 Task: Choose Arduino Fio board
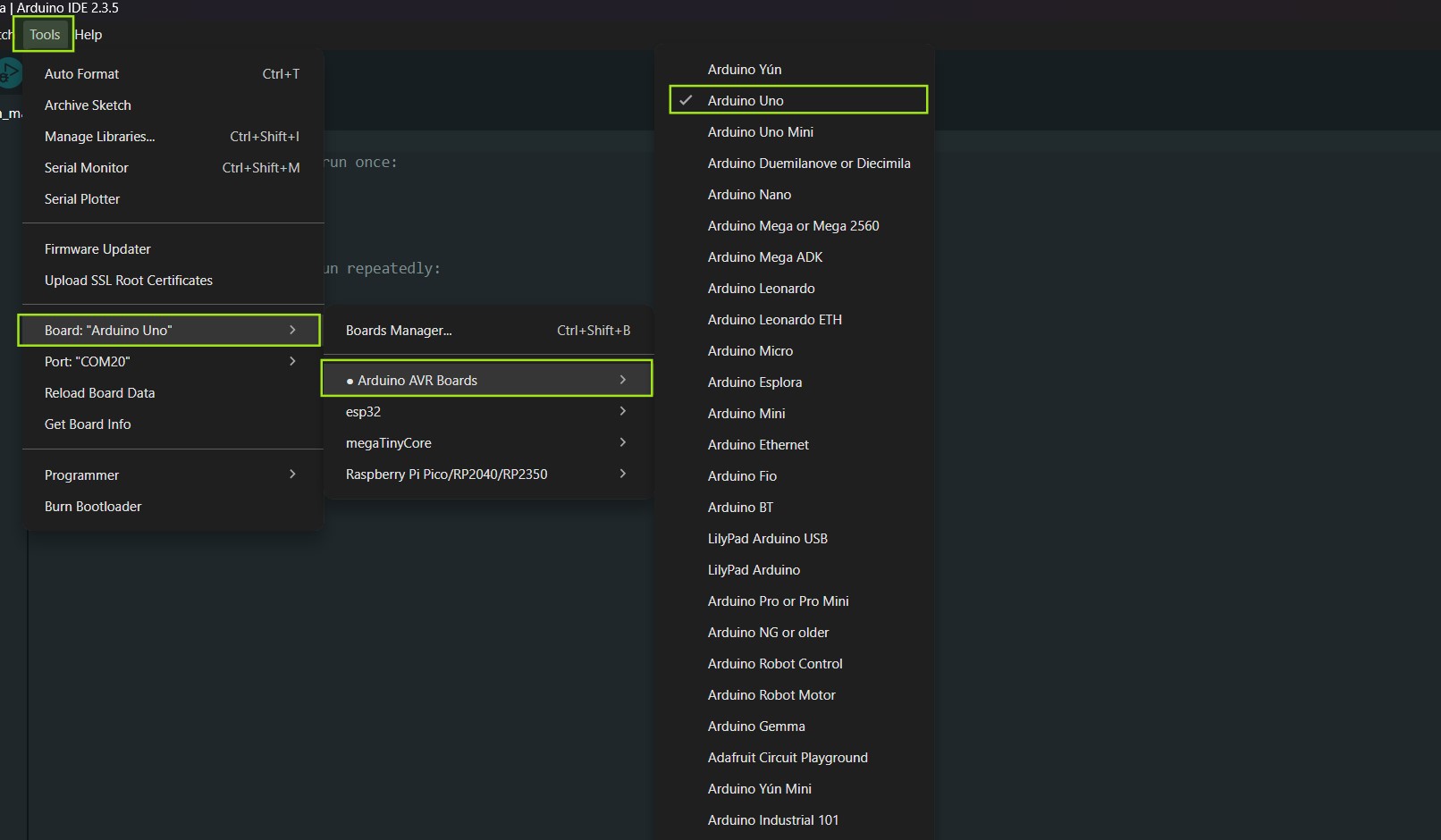pos(795,476)
